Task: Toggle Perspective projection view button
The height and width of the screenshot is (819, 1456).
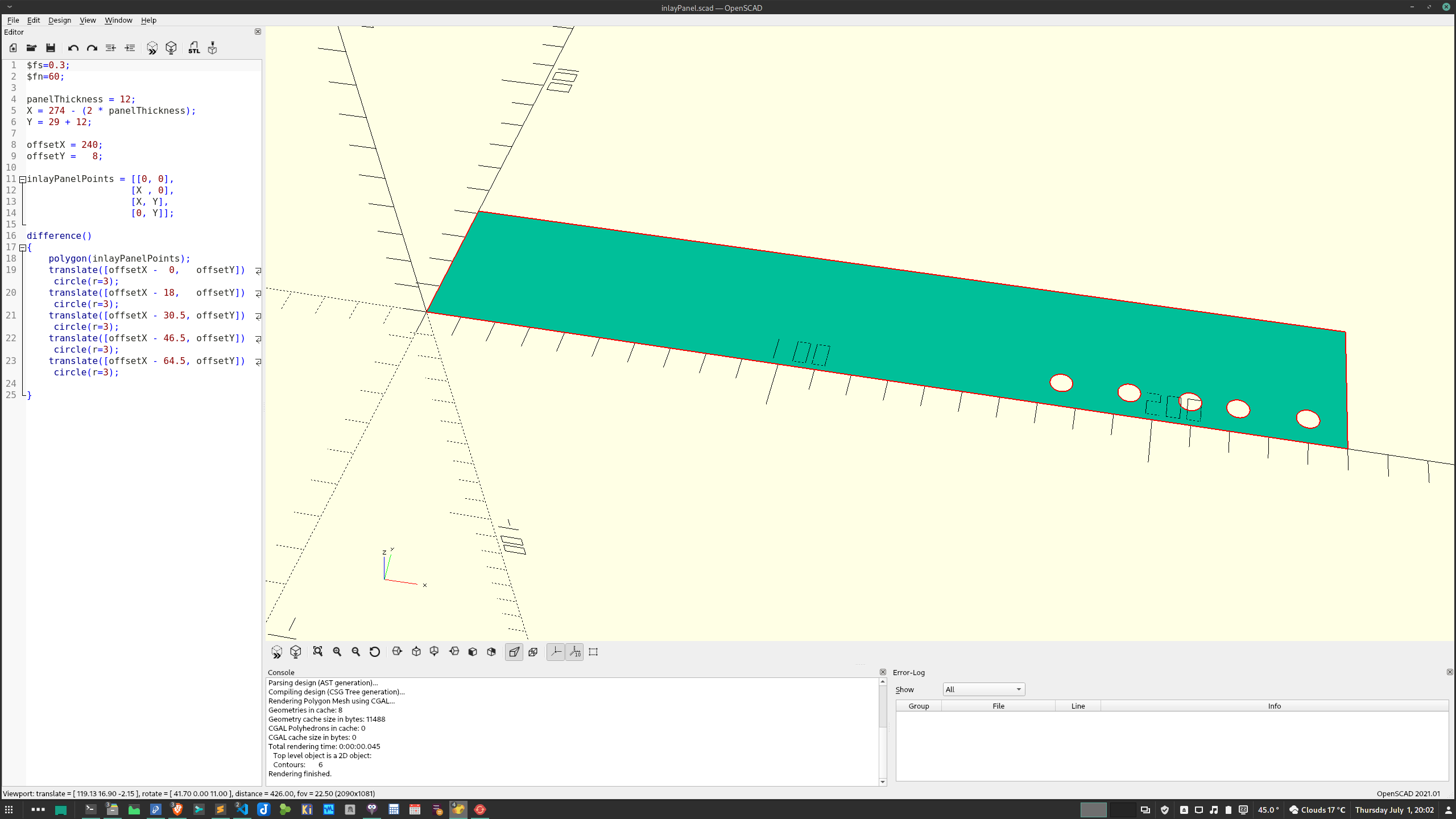Action: click(514, 652)
